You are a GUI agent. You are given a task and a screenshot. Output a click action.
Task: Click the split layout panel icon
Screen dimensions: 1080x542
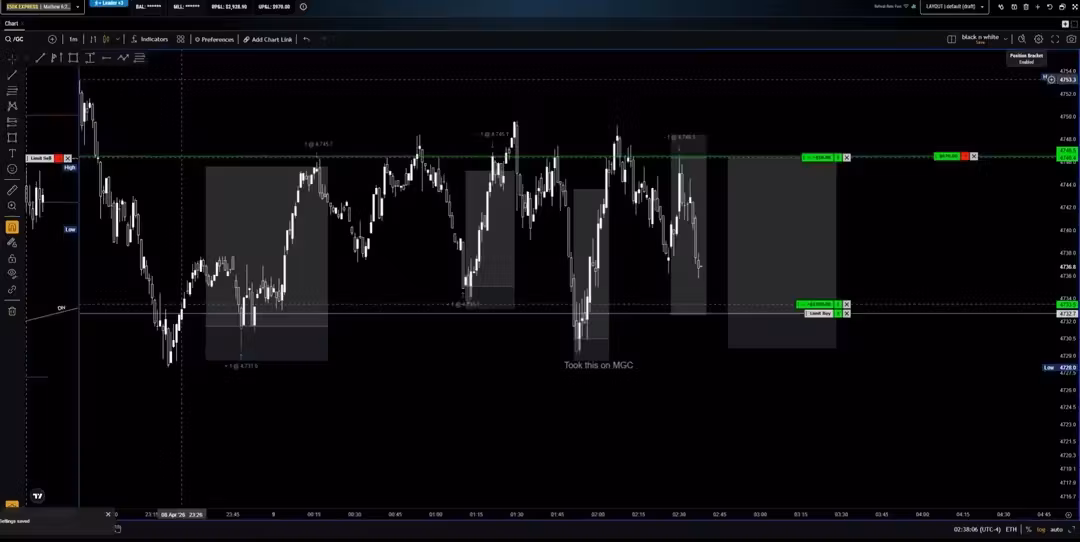pyautogui.click(x=951, y=39)
